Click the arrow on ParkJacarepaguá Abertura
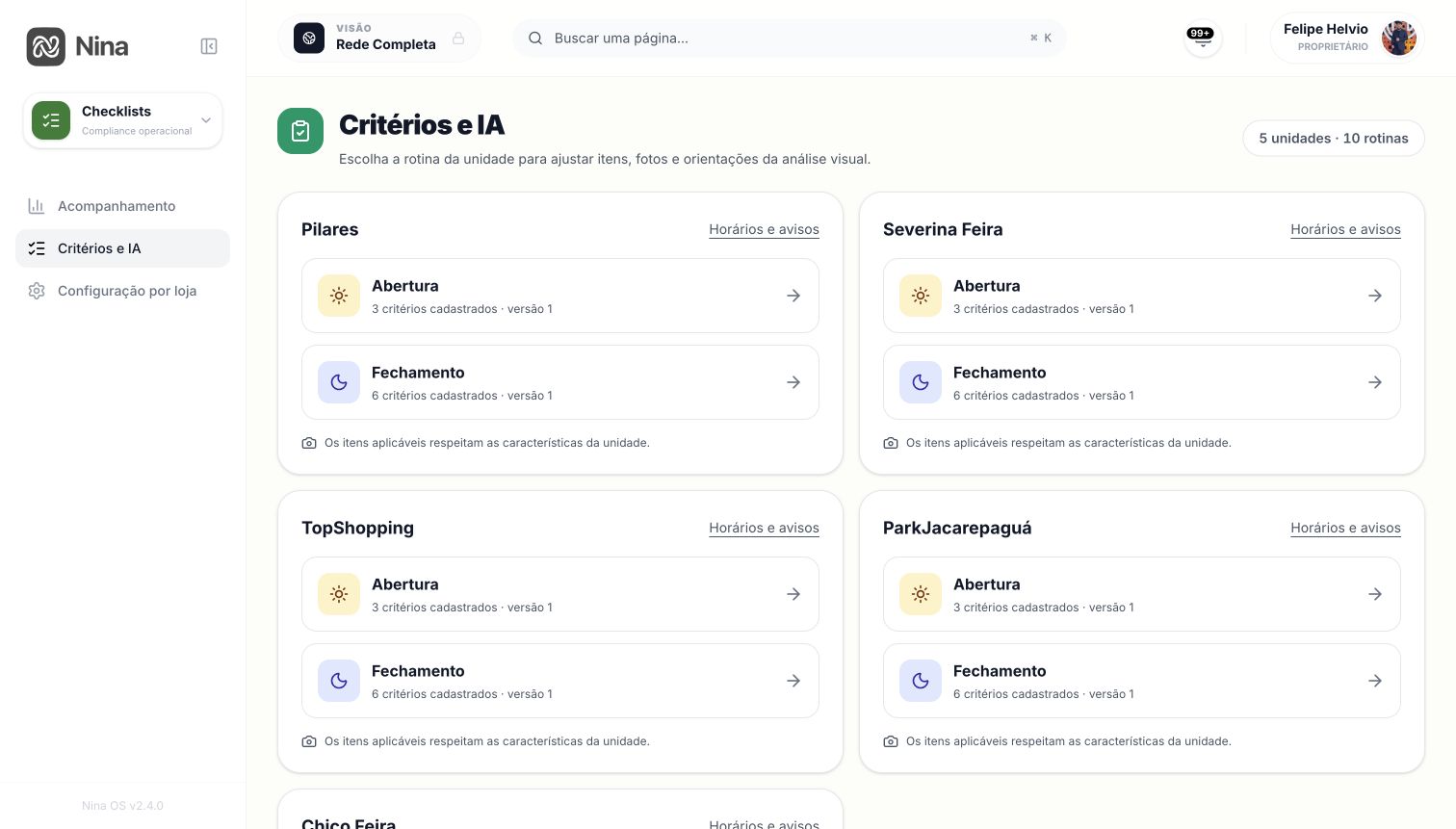1456x829 pixels. (1375, 594)
